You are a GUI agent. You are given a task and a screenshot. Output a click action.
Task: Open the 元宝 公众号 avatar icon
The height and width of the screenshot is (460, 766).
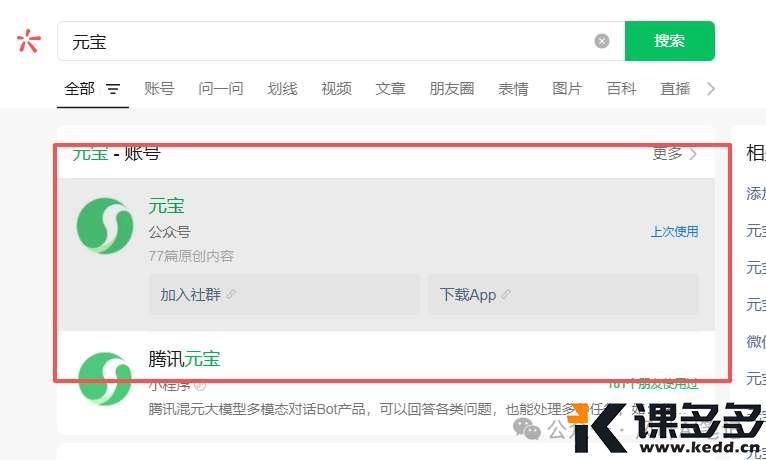[105, 226]
